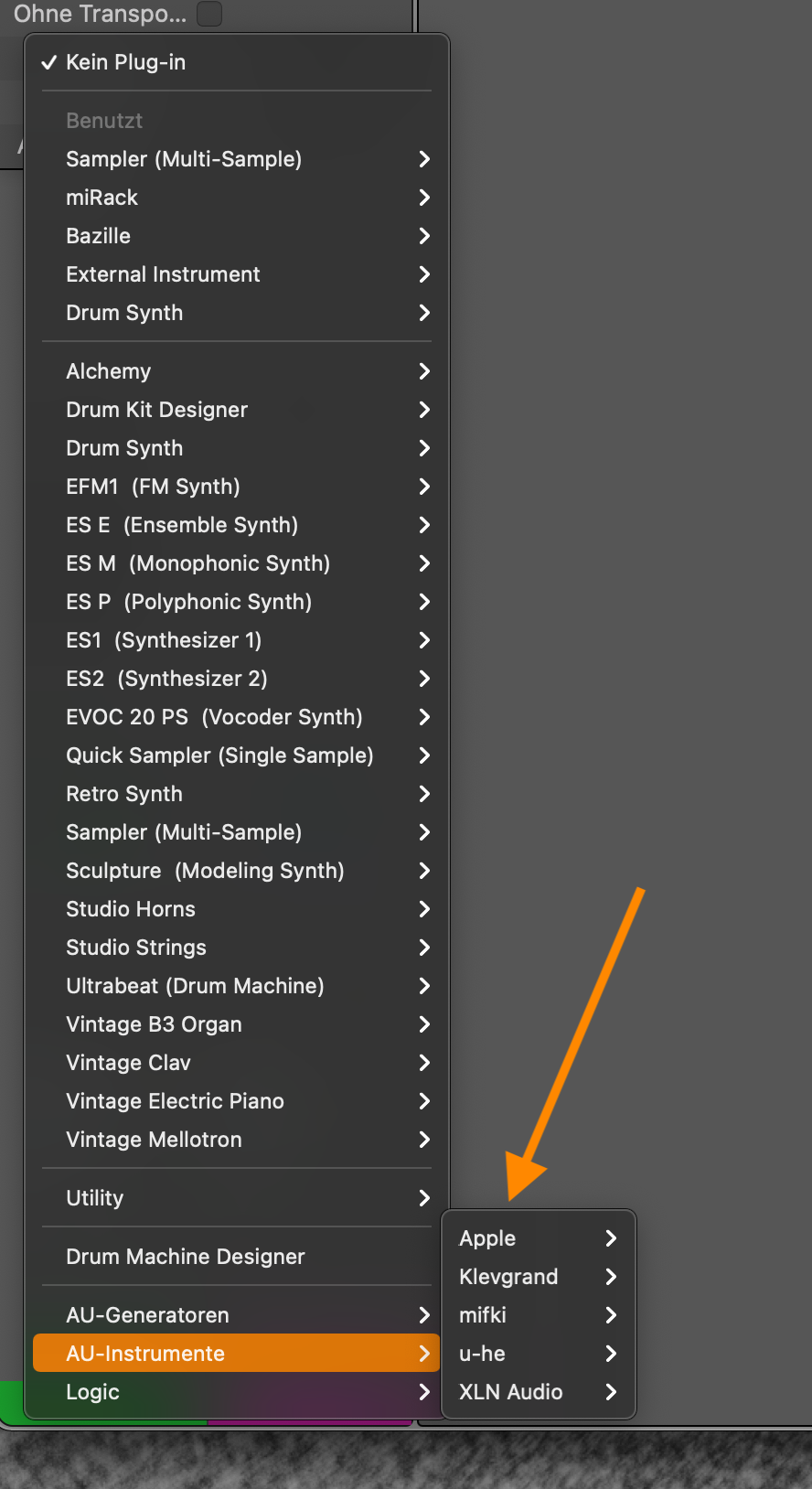The height and width of the screenshot is (1489, 812).
Task: Click the chevron next to External Instrument
Action: coord(424,274)
